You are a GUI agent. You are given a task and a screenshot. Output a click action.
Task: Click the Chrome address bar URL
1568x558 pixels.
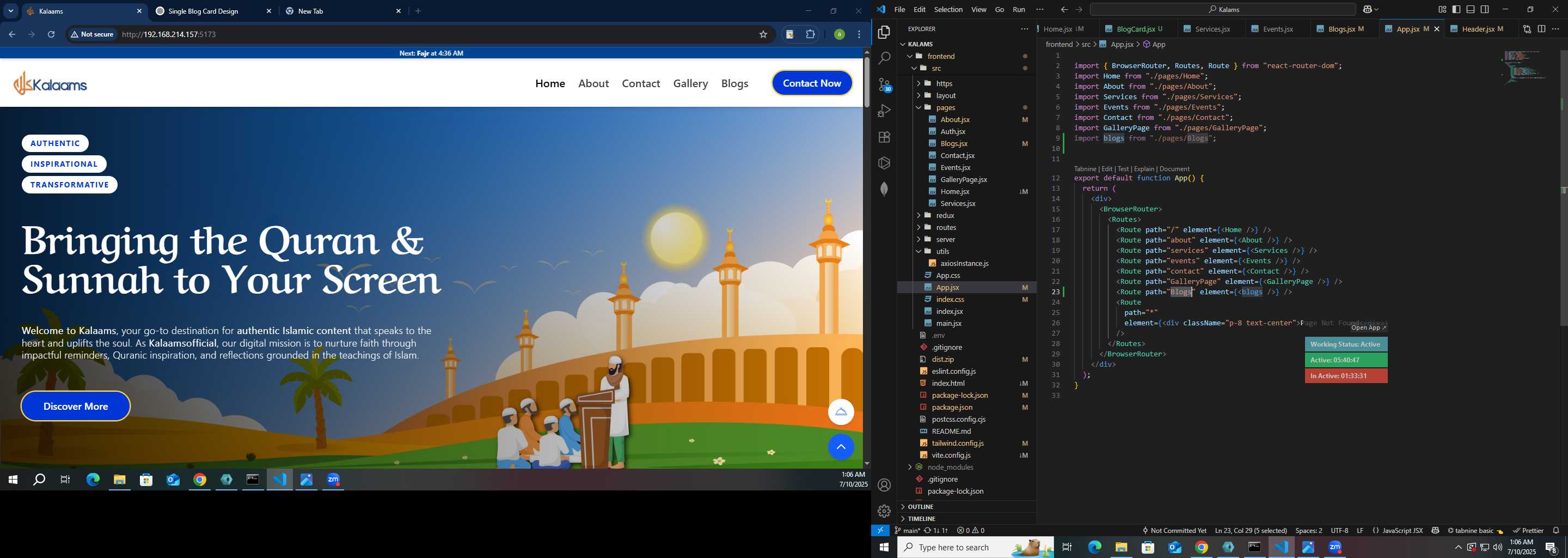pyautogui.click(x=169, y=35)
